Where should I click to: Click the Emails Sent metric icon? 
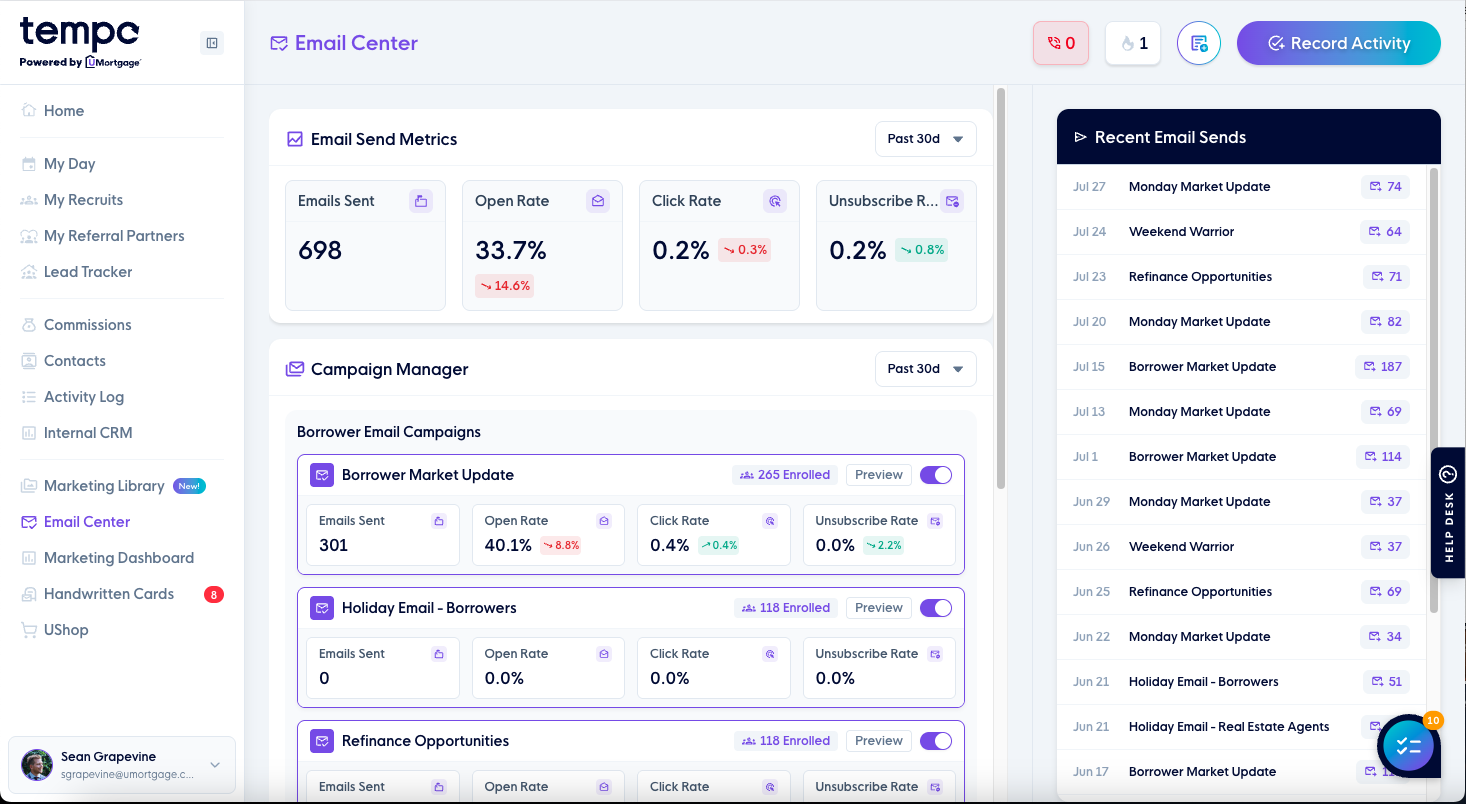[x=421, y=201]
